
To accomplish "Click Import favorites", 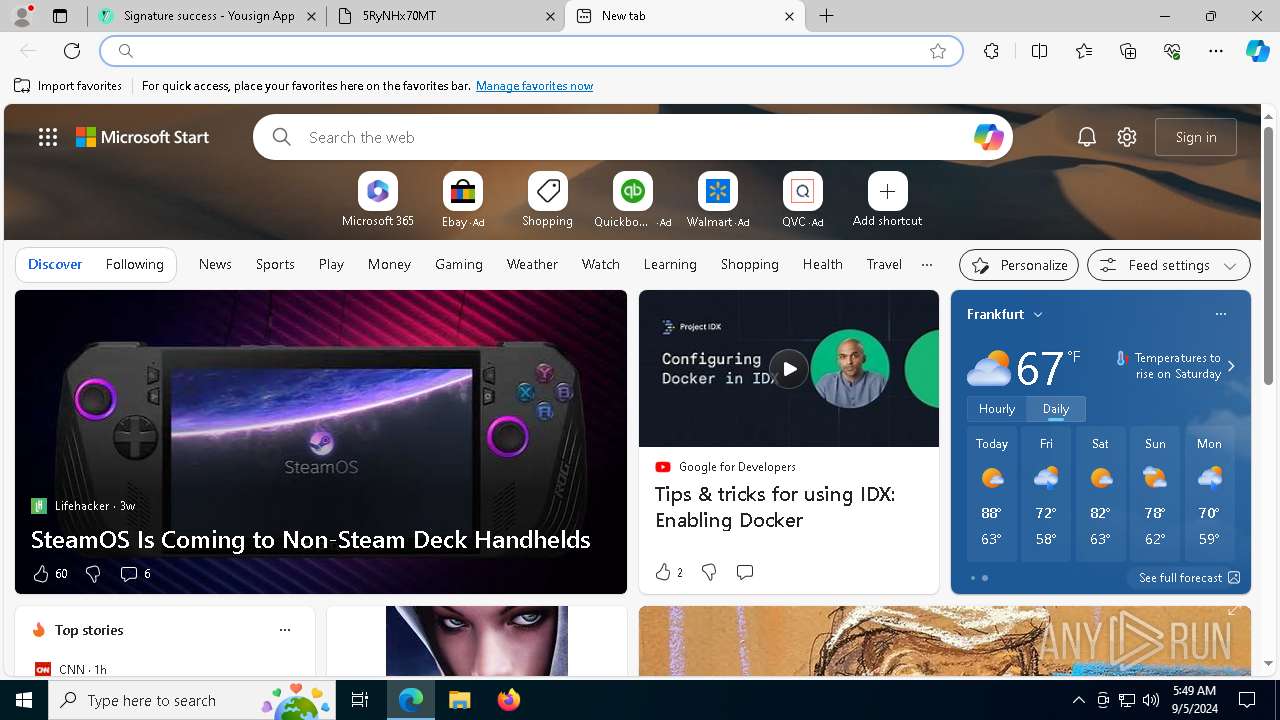I will point(68,86).
